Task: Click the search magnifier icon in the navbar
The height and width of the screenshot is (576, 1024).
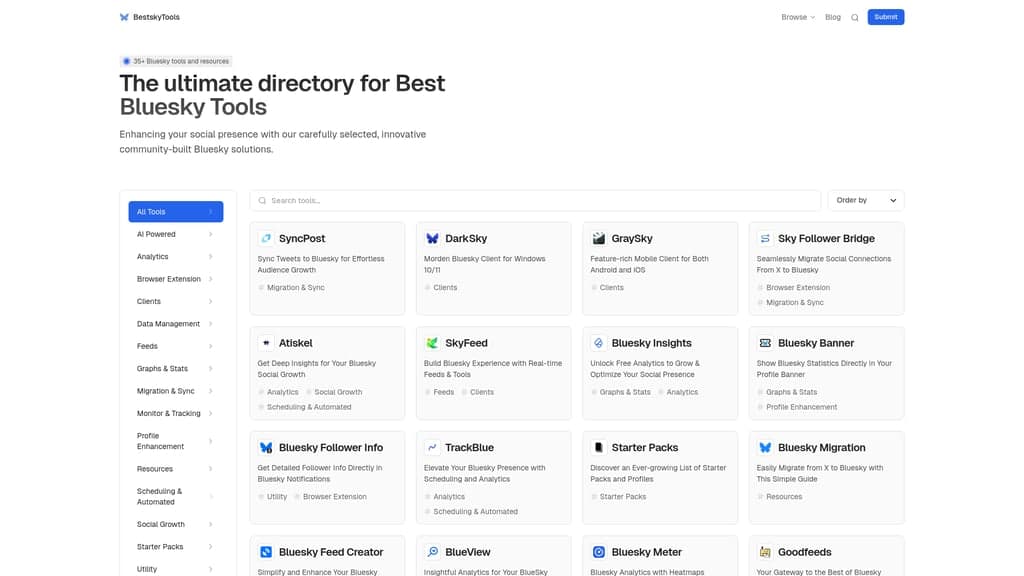Action: tap(855, 17)
